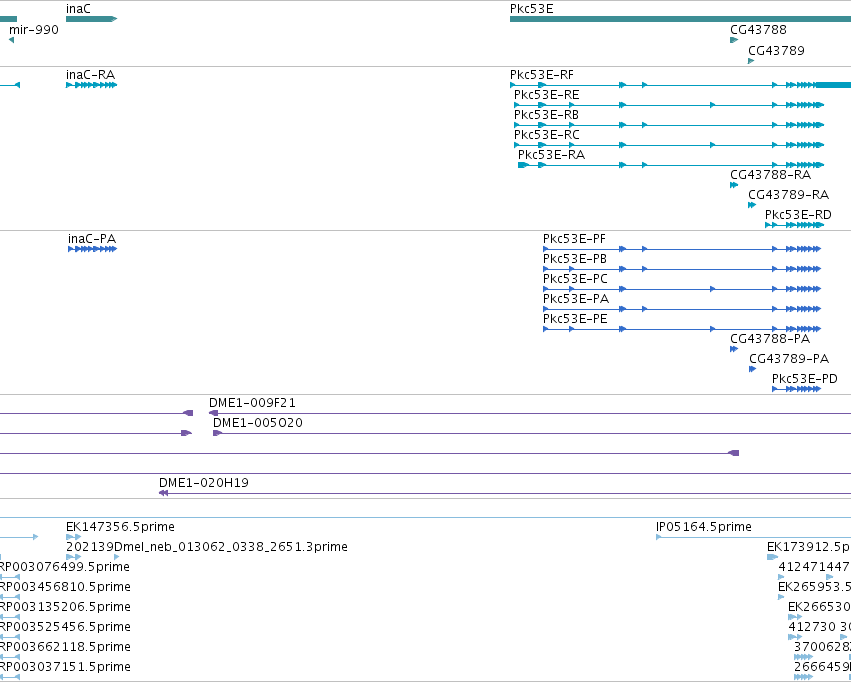Select the Pkc53E-RE transcript label
851x682 pixels.
point(547,94)
